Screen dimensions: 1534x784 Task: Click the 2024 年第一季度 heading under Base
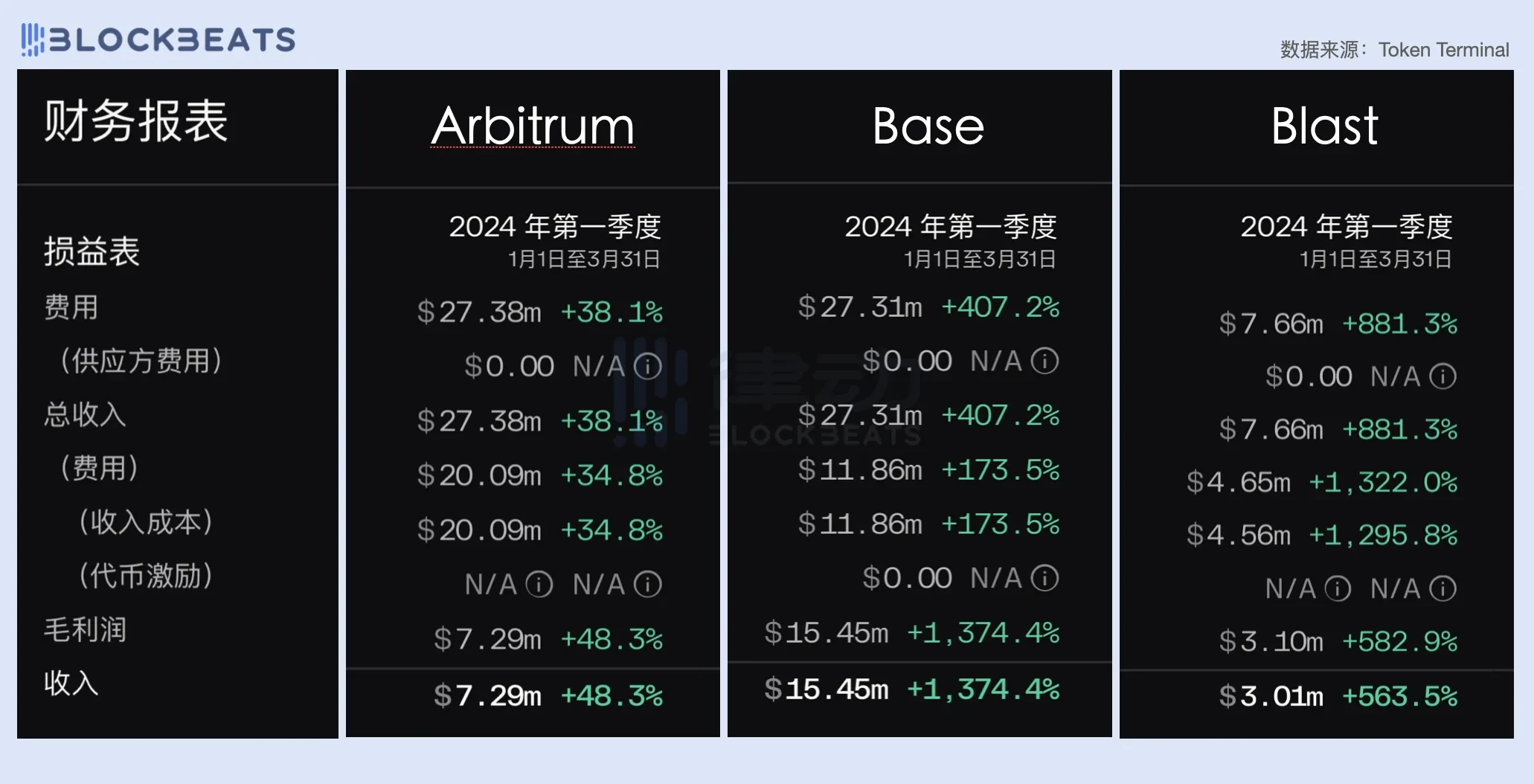pos(950,227)
